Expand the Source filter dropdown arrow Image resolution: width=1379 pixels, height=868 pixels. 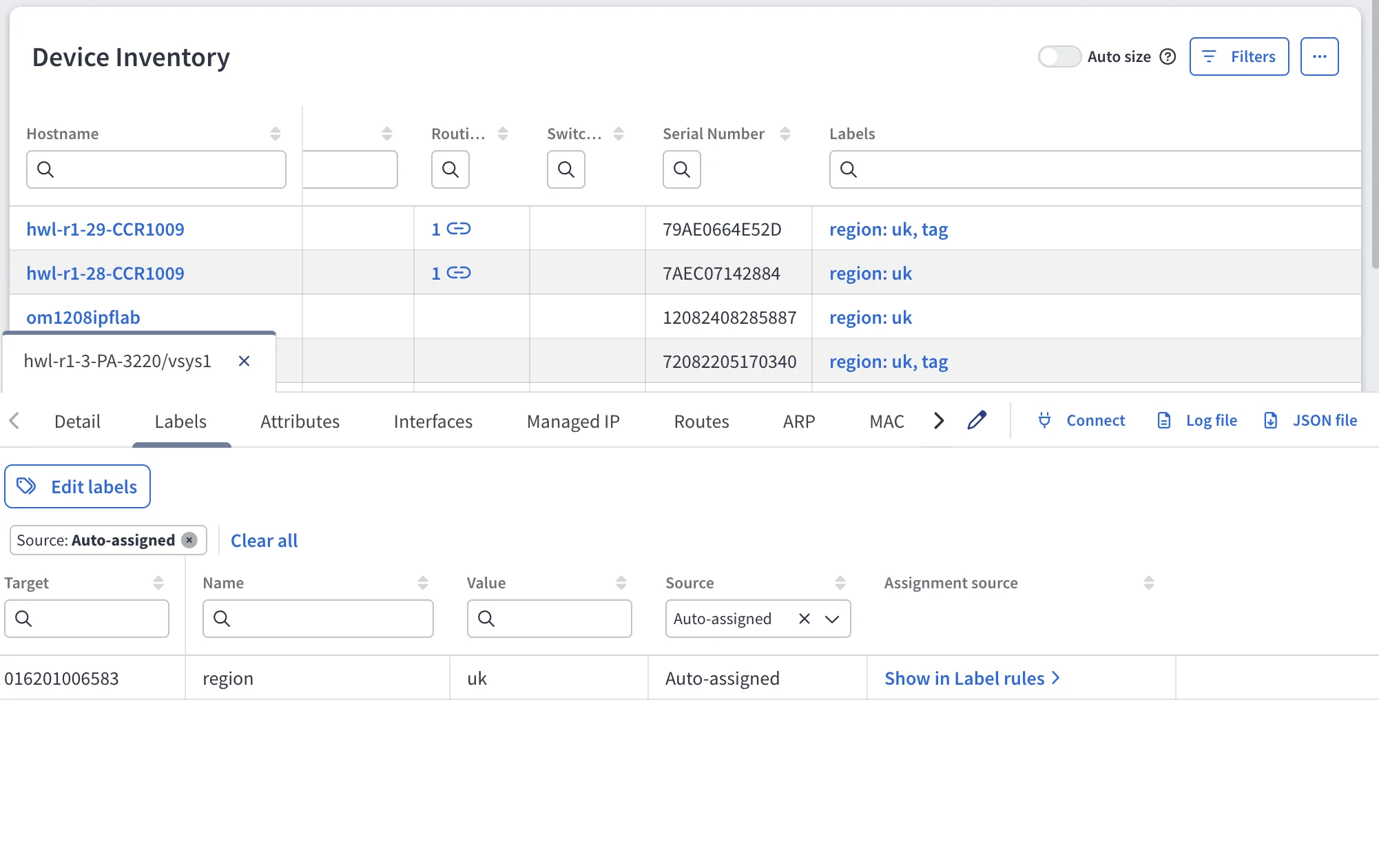tap(832, 619)
